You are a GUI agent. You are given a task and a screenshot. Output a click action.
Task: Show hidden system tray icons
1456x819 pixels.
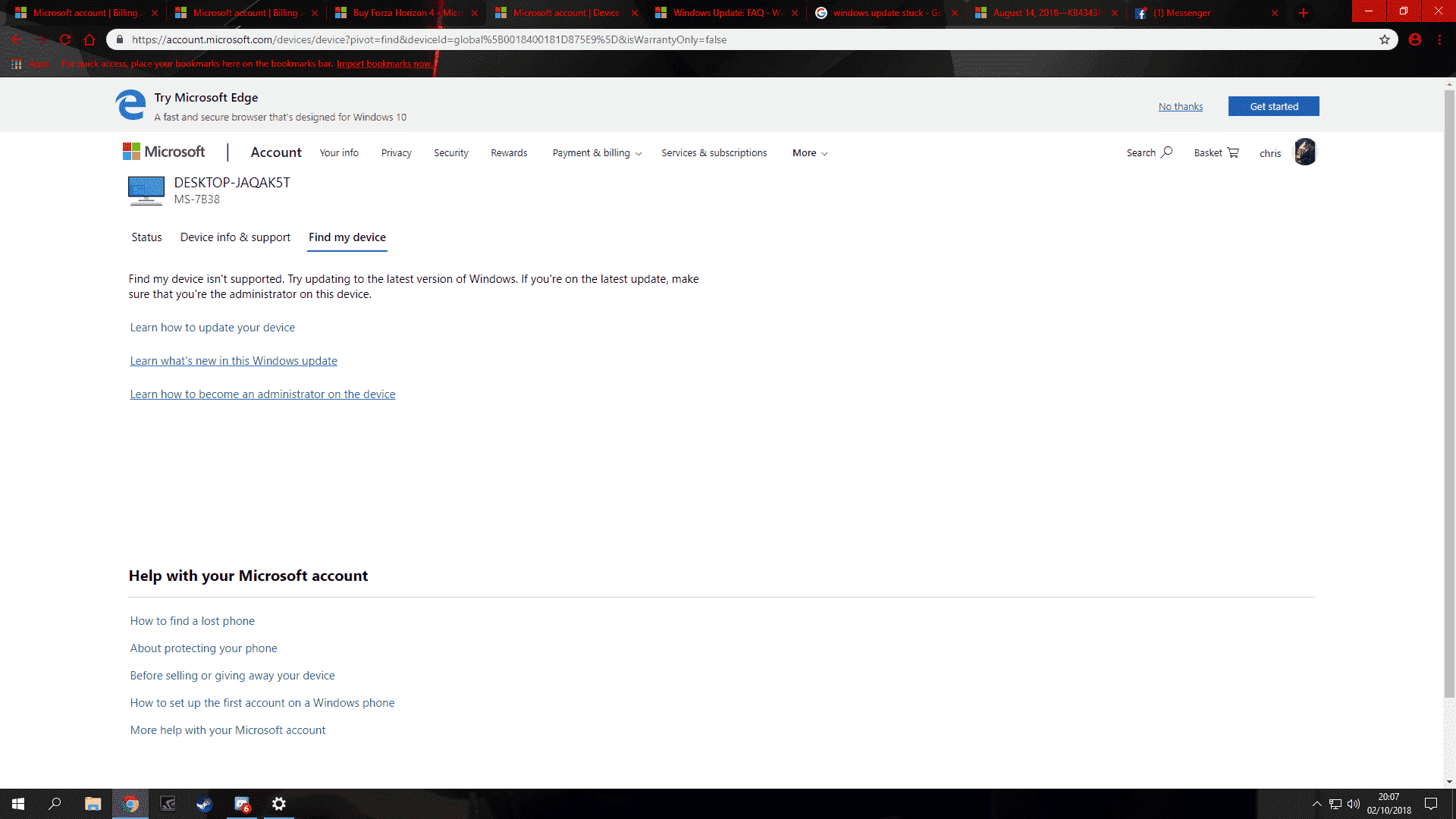[1317, 804]
